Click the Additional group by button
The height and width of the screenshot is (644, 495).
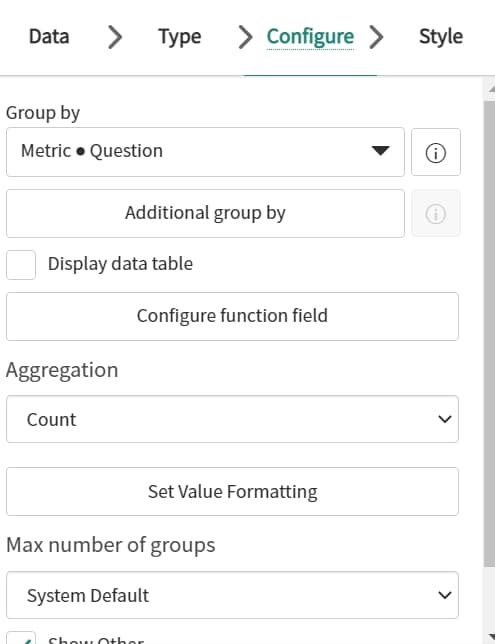[205, 213]
